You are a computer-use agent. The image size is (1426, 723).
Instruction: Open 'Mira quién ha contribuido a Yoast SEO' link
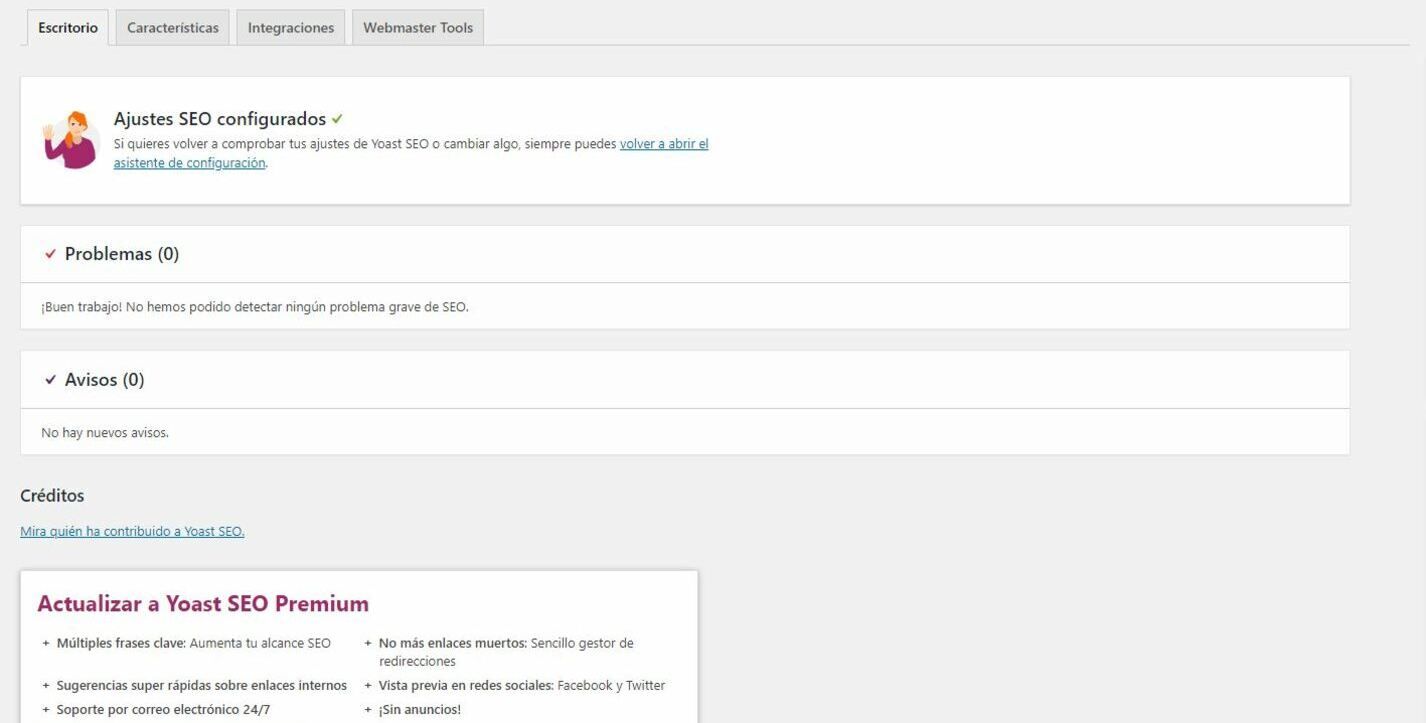(x=132, y=531)
